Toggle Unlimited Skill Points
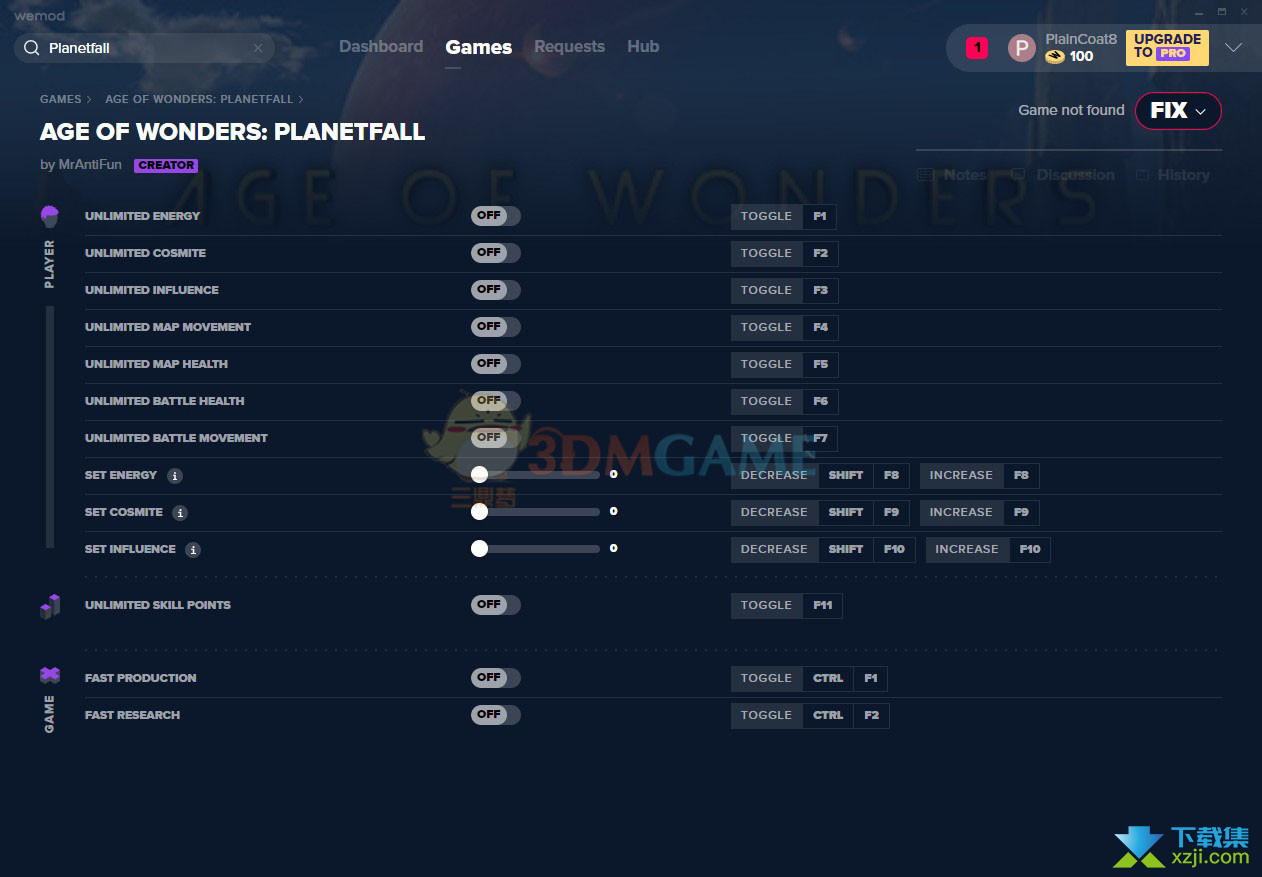 point(496,605)
